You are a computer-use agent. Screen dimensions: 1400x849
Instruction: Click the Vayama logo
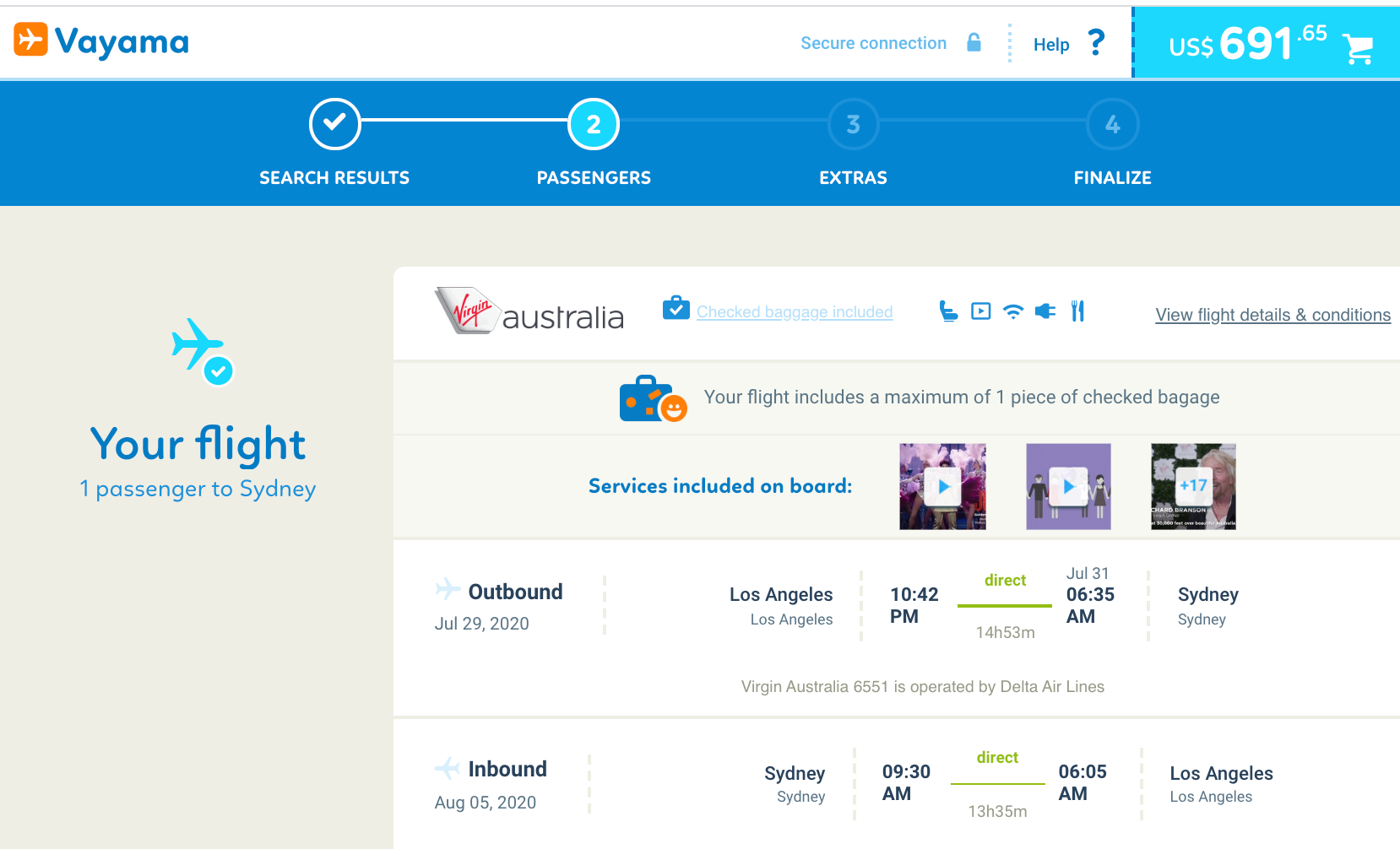click(x=101, y=41)
